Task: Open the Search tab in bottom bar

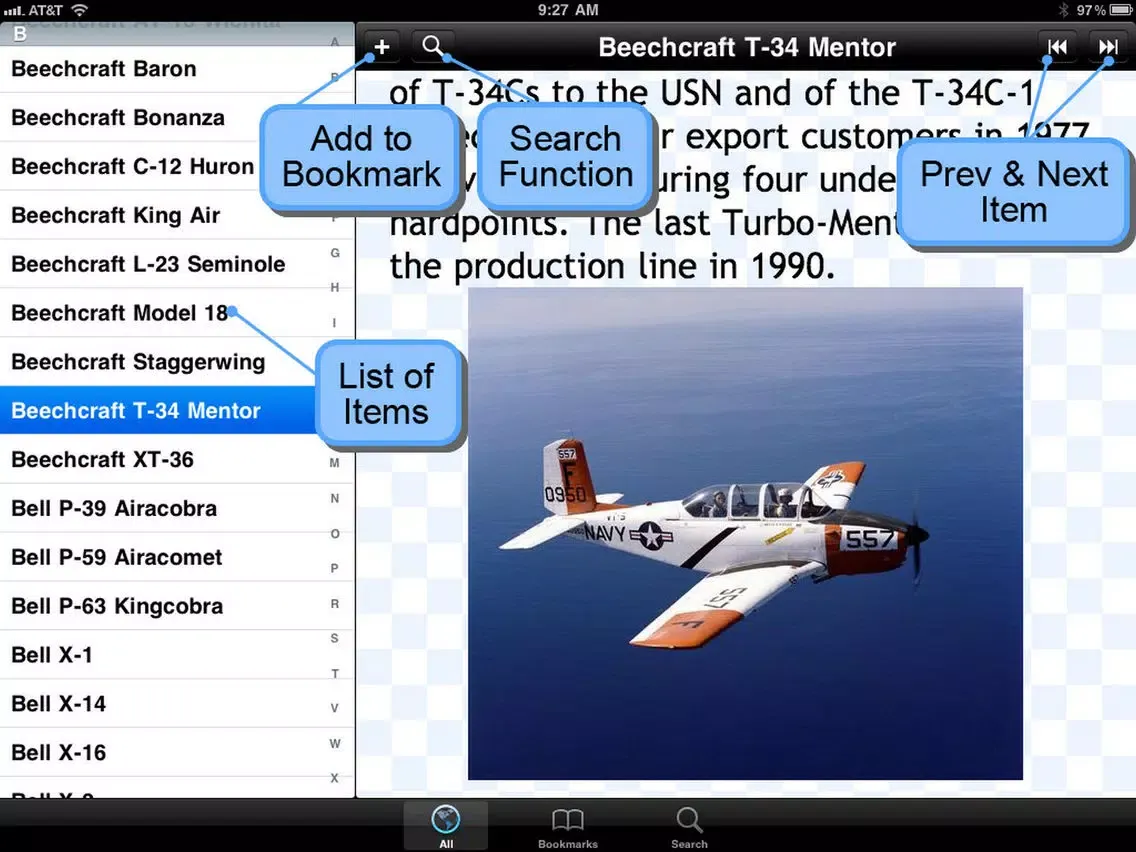Action: tap(689, 827)
